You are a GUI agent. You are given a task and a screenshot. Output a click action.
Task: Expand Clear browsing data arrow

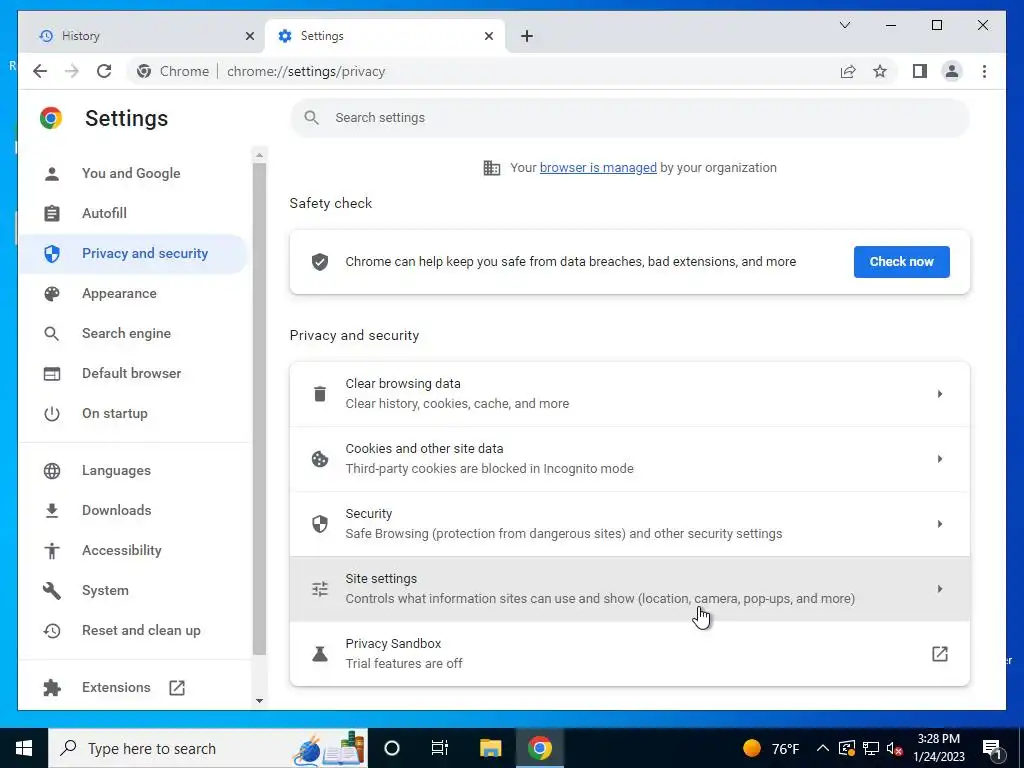[940, 394]
